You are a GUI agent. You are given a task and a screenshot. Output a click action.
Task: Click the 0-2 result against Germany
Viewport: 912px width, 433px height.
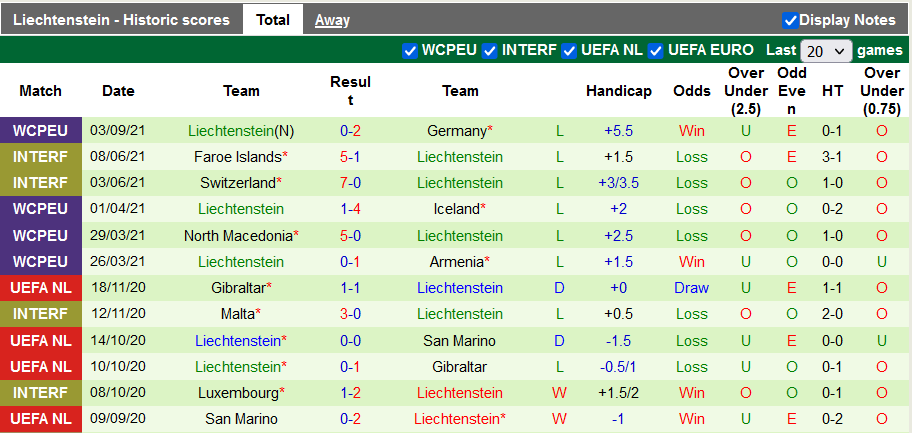[350, 131]
